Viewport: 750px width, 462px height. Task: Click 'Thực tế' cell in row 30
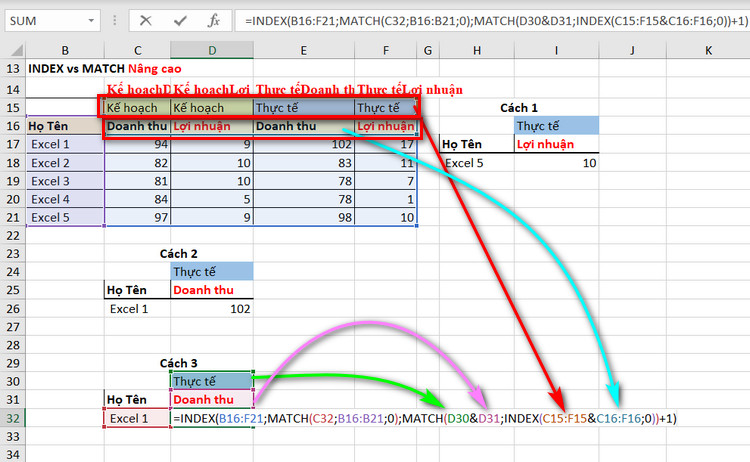[212, 382]
